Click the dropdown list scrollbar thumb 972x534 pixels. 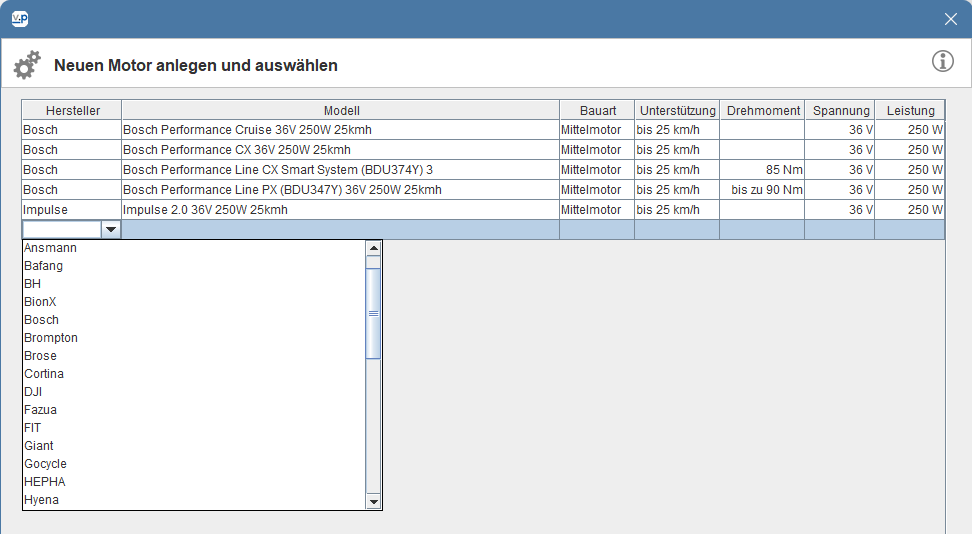click(x=373, y=313)
